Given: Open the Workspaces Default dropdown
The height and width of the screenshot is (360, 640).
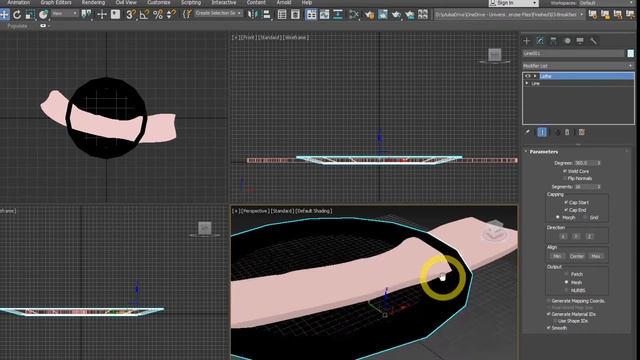Looking at the screenshot, I should pyautogui.click(x=608, y=3).
